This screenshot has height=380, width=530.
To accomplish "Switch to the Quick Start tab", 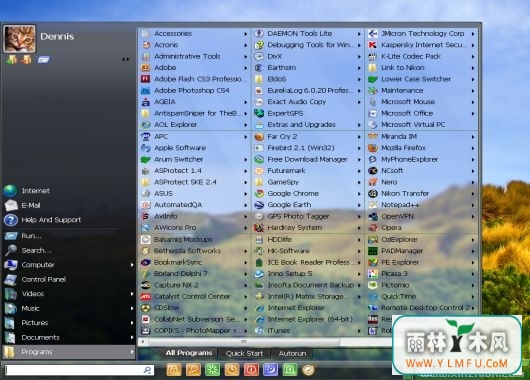I will pos(244,353).
